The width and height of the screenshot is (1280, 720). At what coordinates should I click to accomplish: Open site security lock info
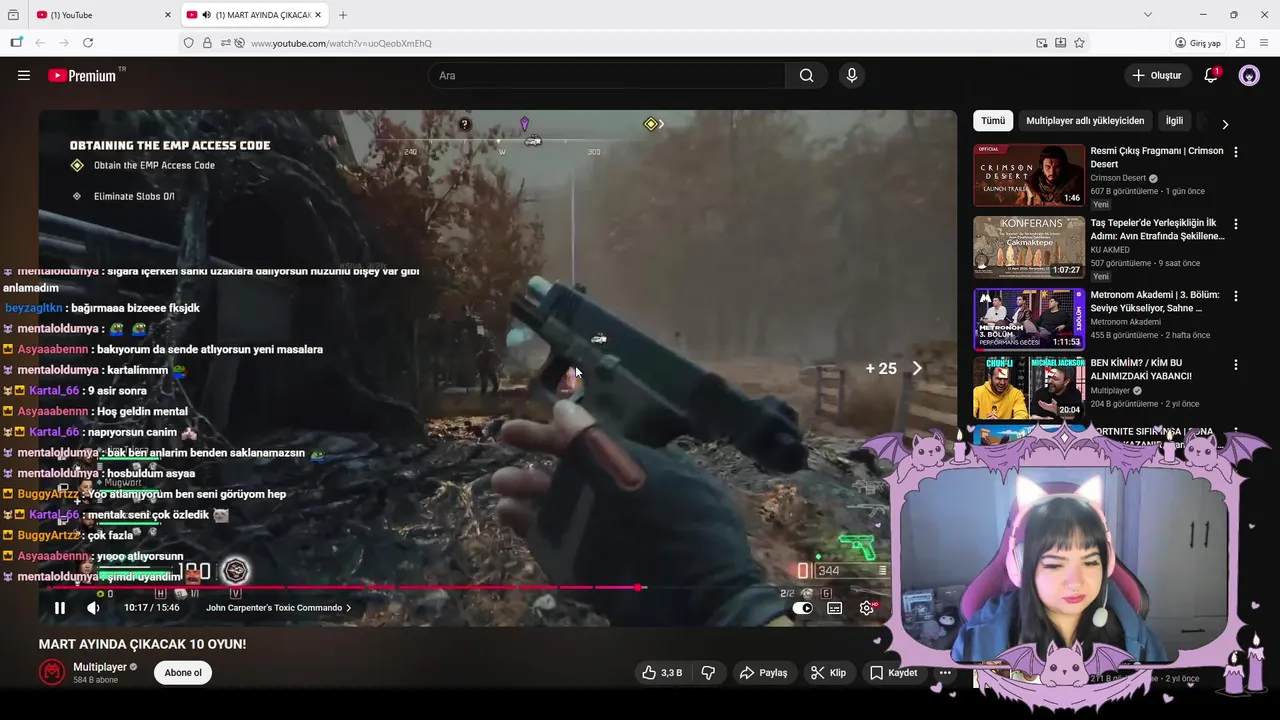point(207,43)
